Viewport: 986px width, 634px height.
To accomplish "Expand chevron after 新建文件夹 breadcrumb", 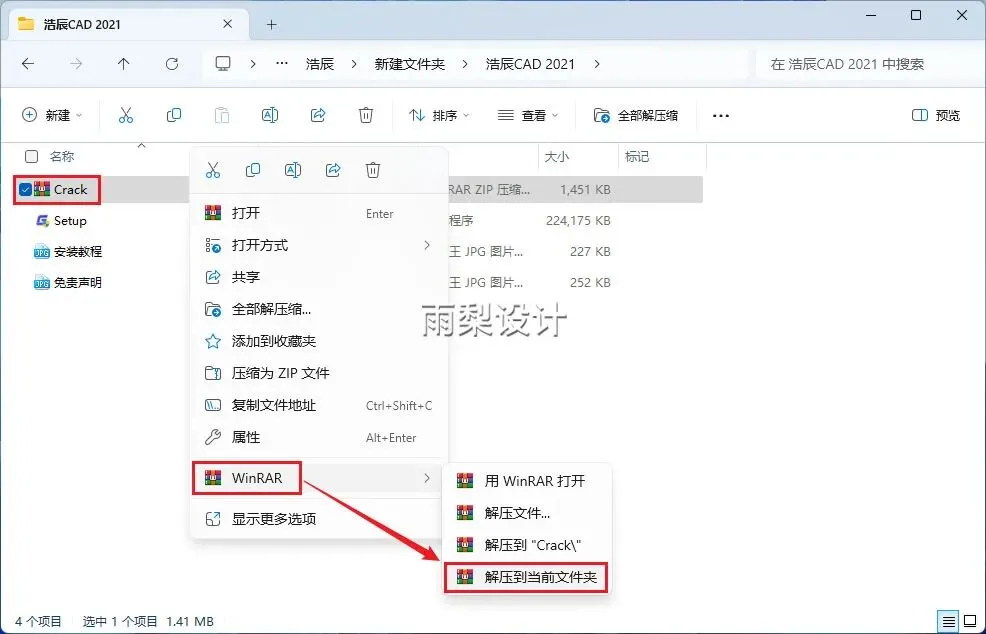I will click(465, 64).
